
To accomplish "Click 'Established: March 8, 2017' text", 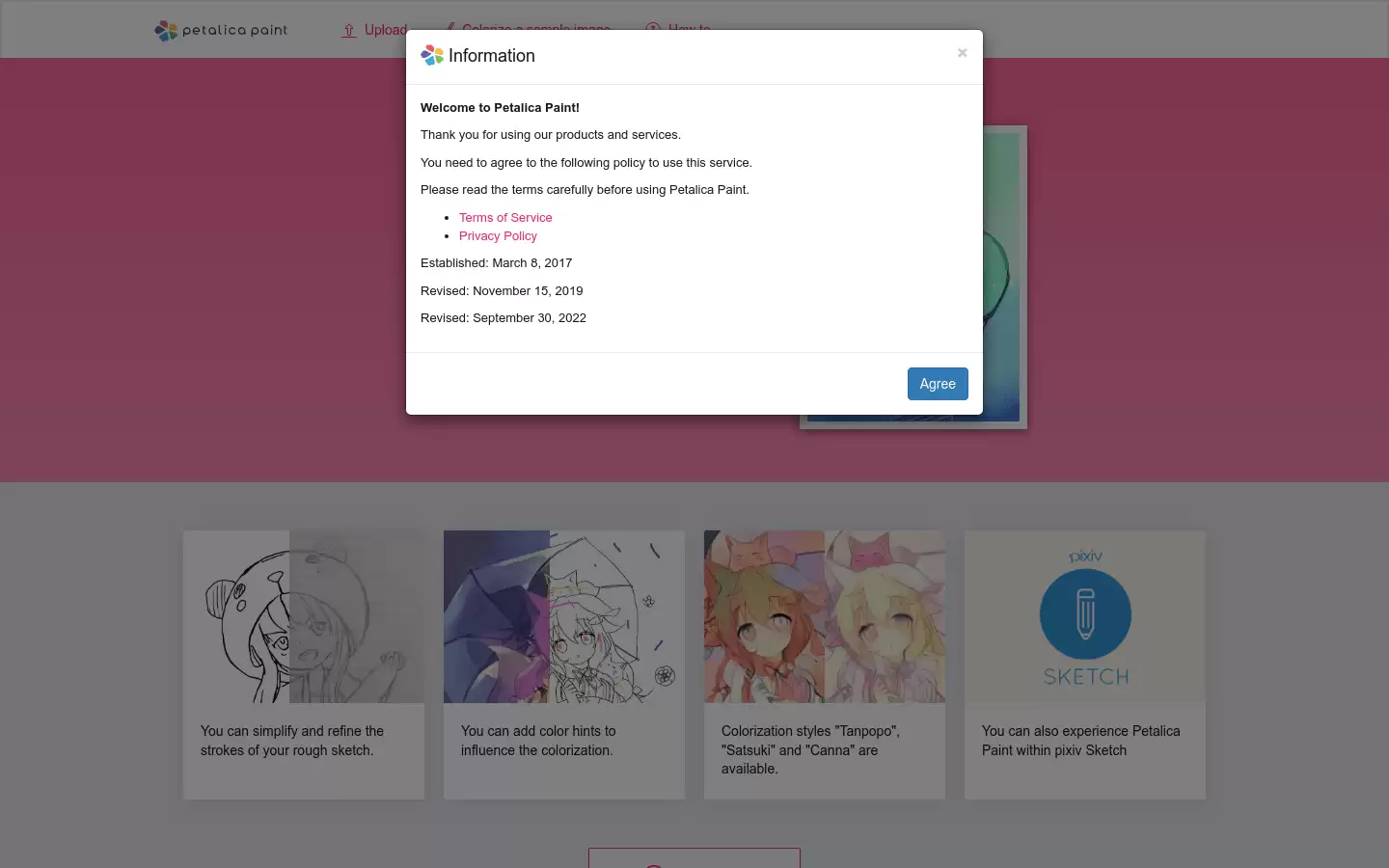I will 496,263.
